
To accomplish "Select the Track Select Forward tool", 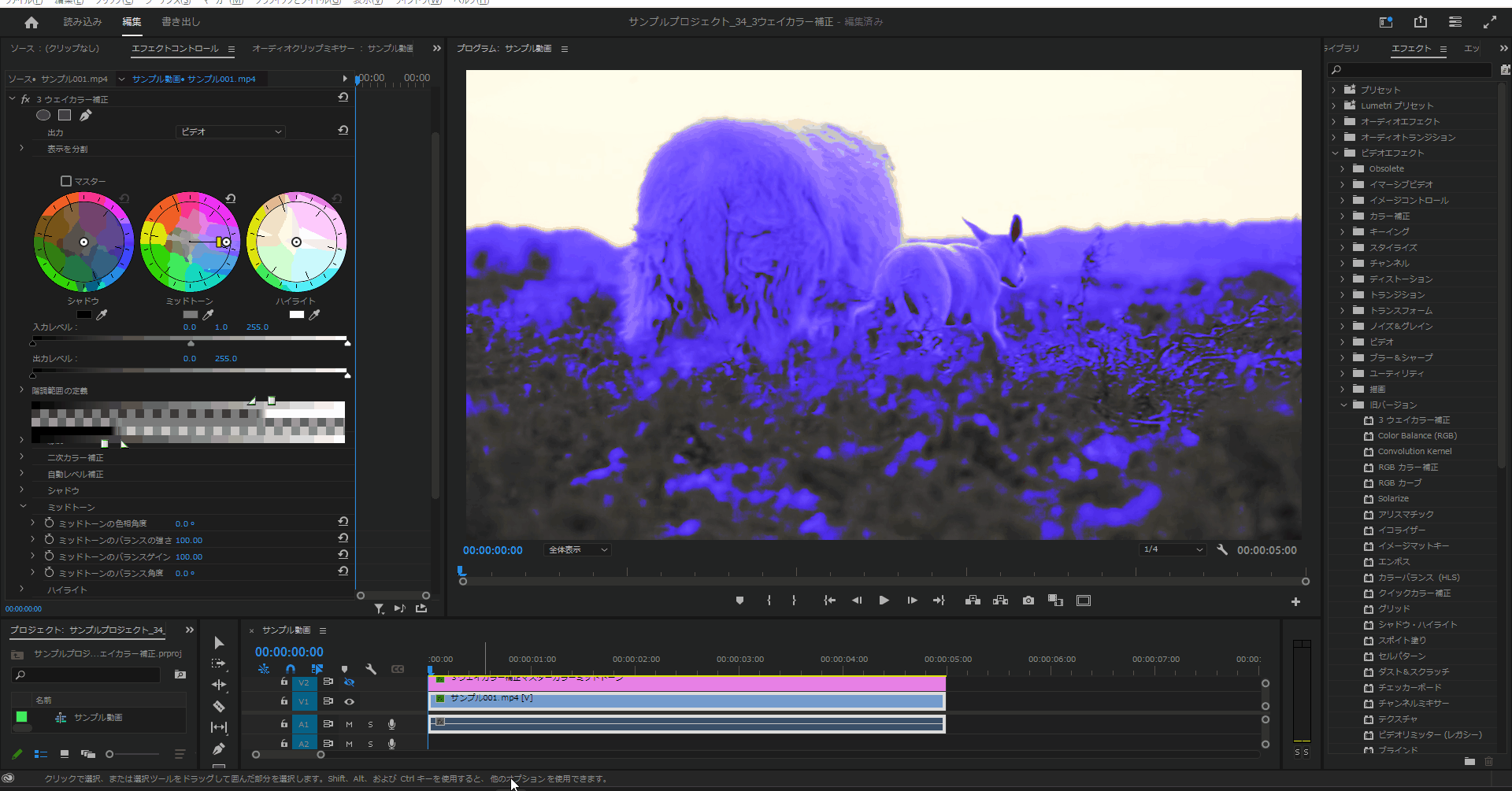I will coord(219,663).
